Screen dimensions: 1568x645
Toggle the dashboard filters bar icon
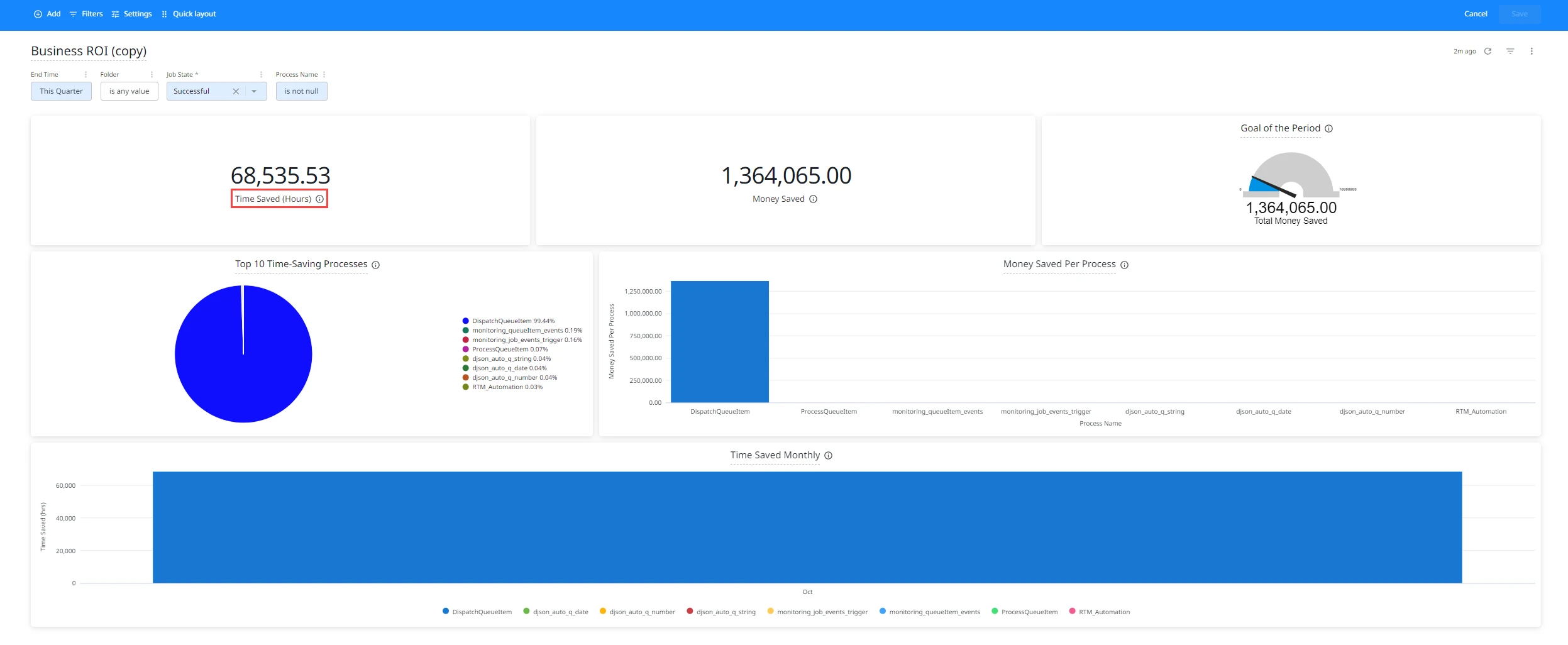point(1510,52)
